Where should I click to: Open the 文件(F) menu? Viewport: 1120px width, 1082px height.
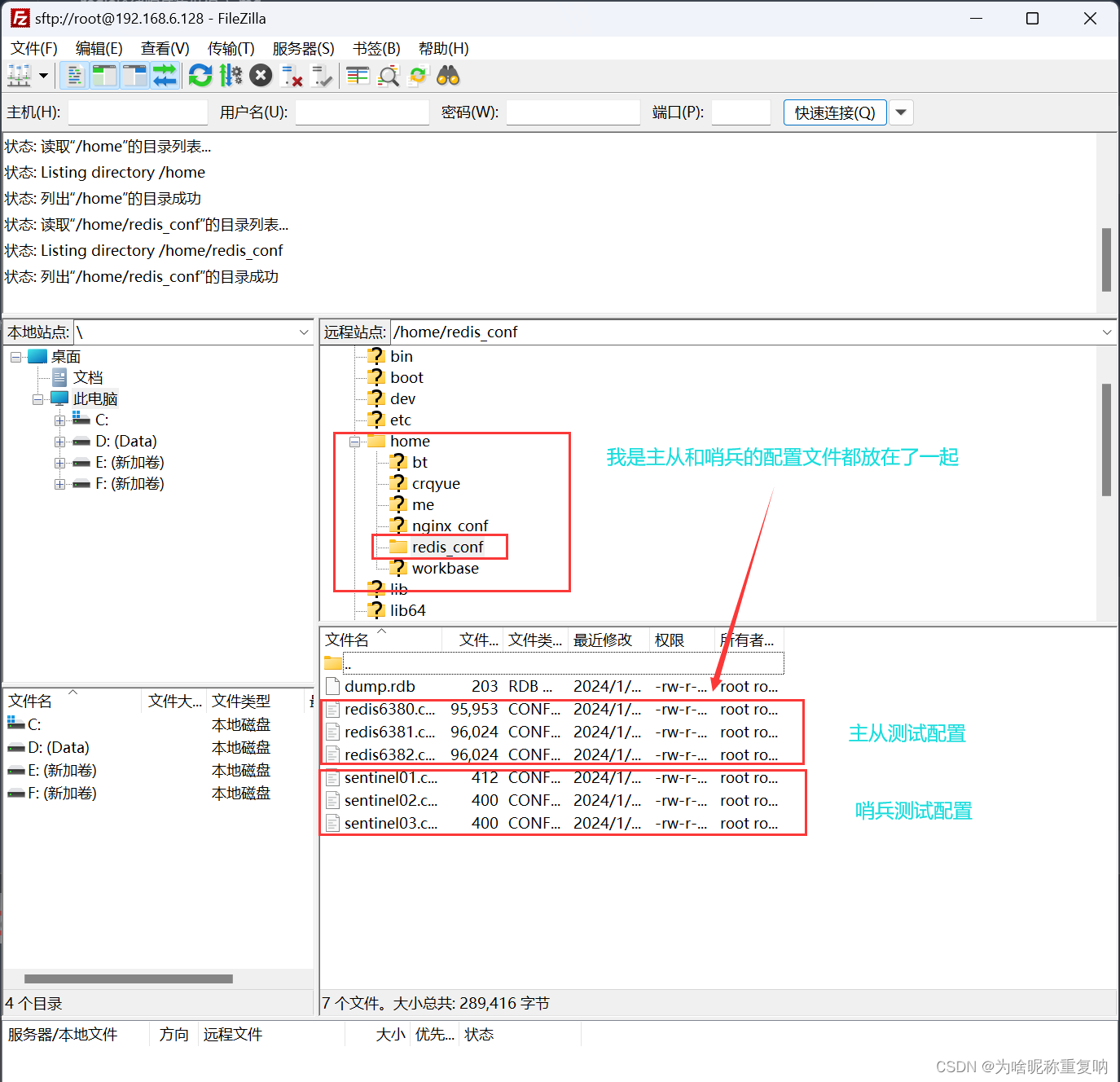coord(34,48)
